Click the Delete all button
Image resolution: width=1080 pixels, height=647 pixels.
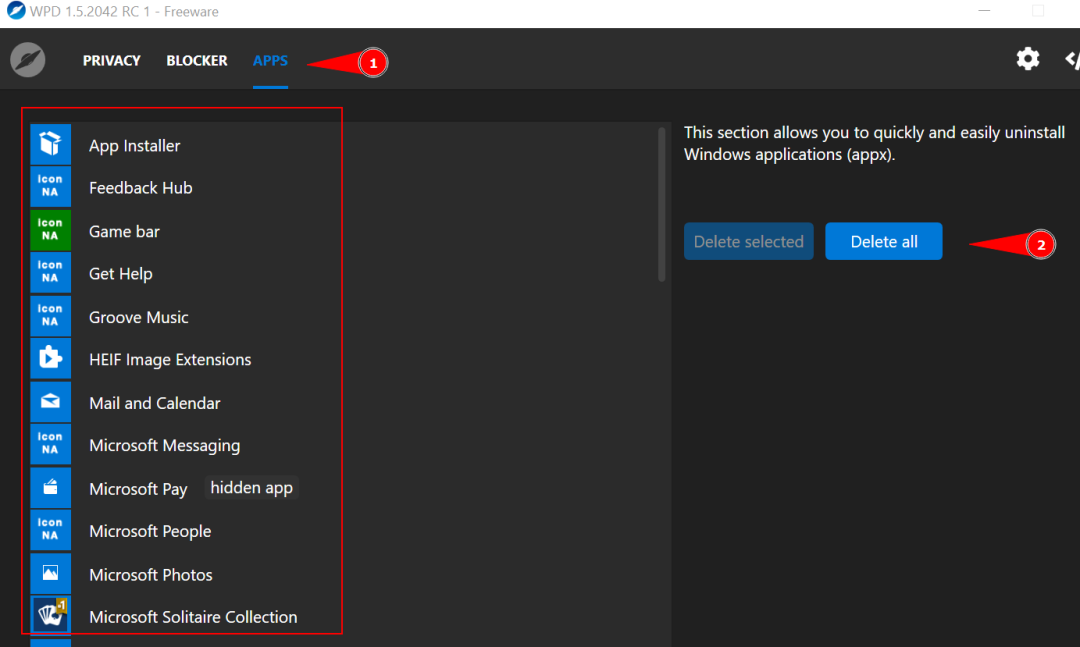pyautogui.click(x=884, y=241)
